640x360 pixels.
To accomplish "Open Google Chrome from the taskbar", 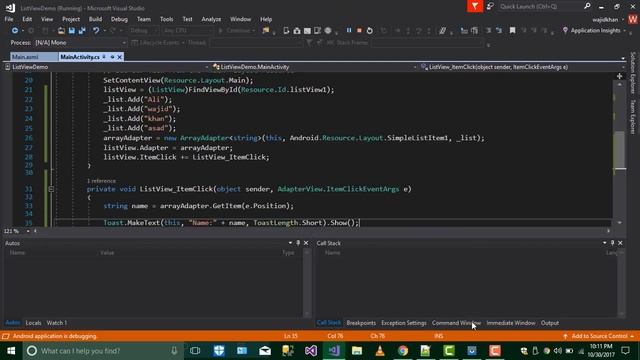I will coord(403,351).
